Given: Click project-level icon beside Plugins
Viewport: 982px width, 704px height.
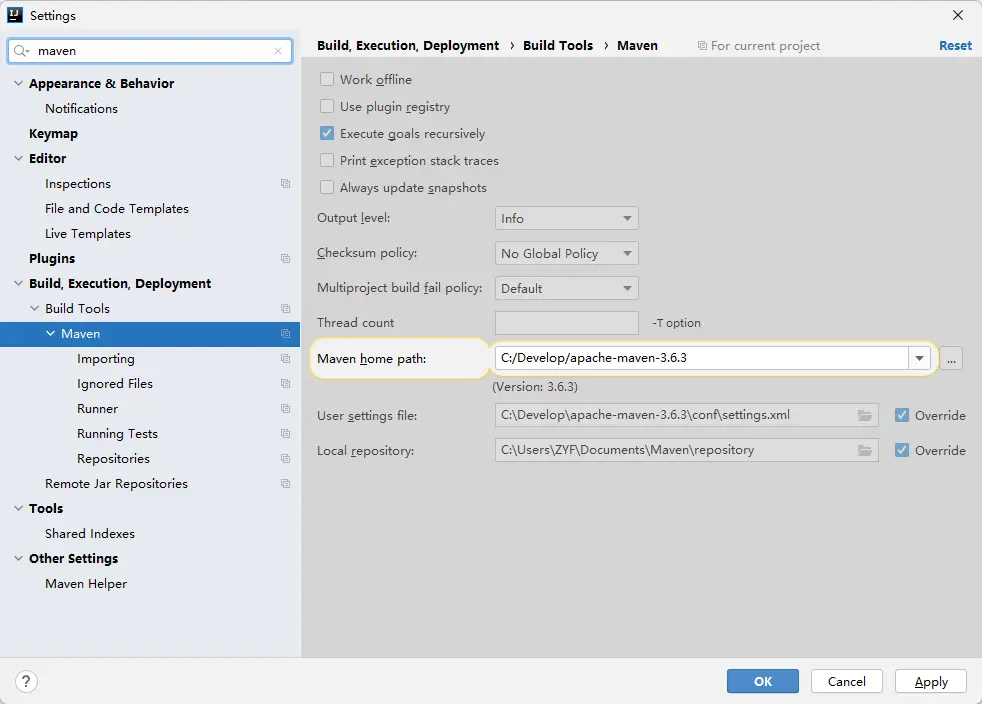Looking at the screenshot, I should coord(285,259).
